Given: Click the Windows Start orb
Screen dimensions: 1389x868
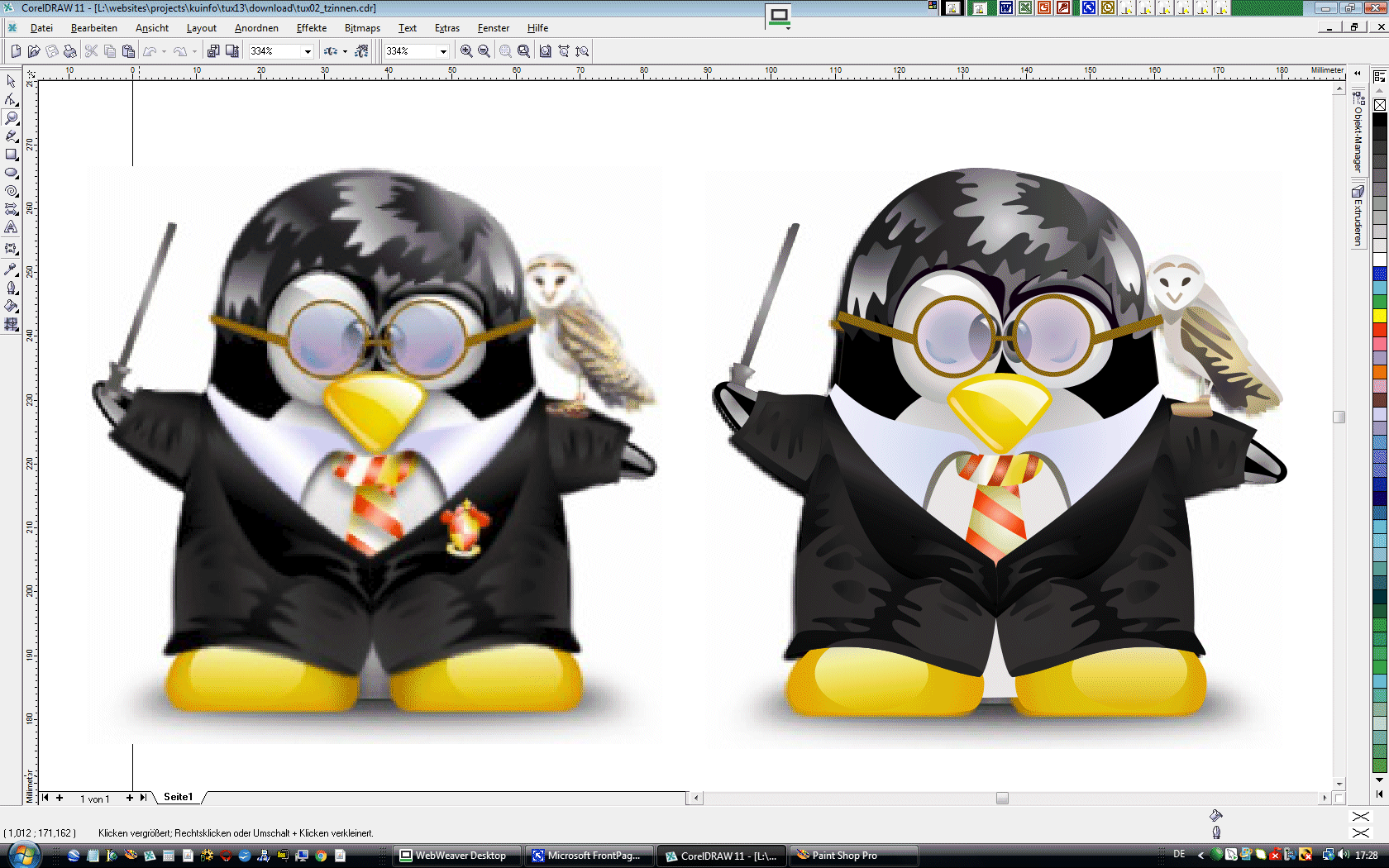Looking at the screenshot, I should pyautogui.click(x=23, y=855).
